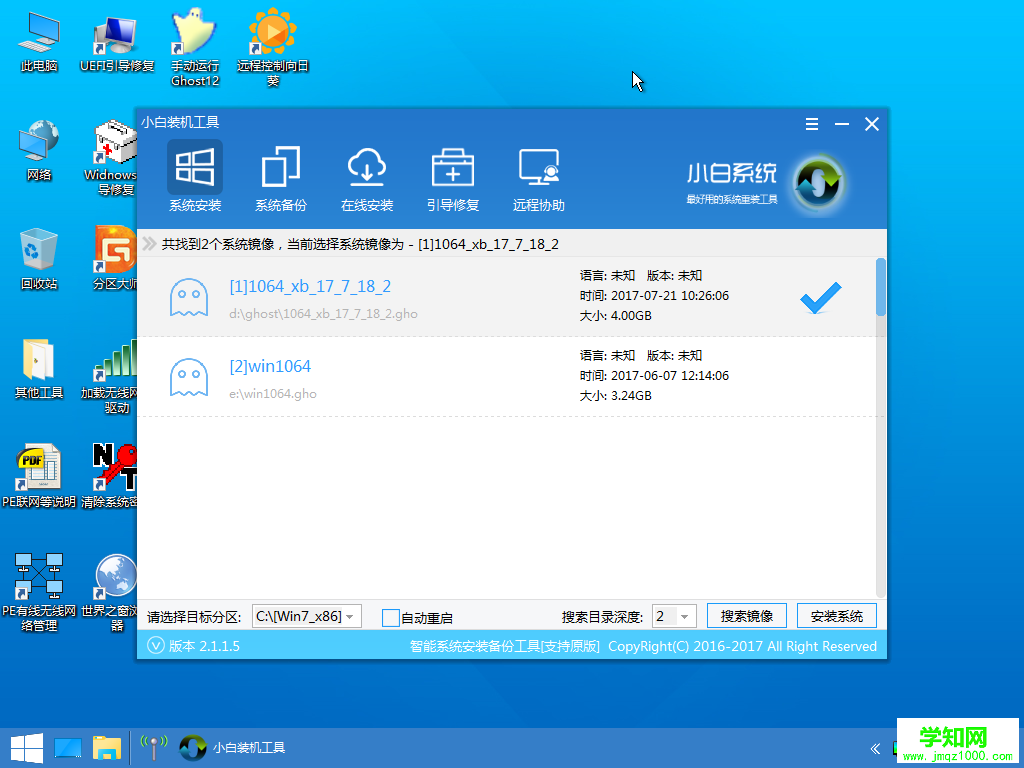This screenshot has height=768, width=1024.
Task: Open the hamburger menu in title bar
Action: pos(812,124)
